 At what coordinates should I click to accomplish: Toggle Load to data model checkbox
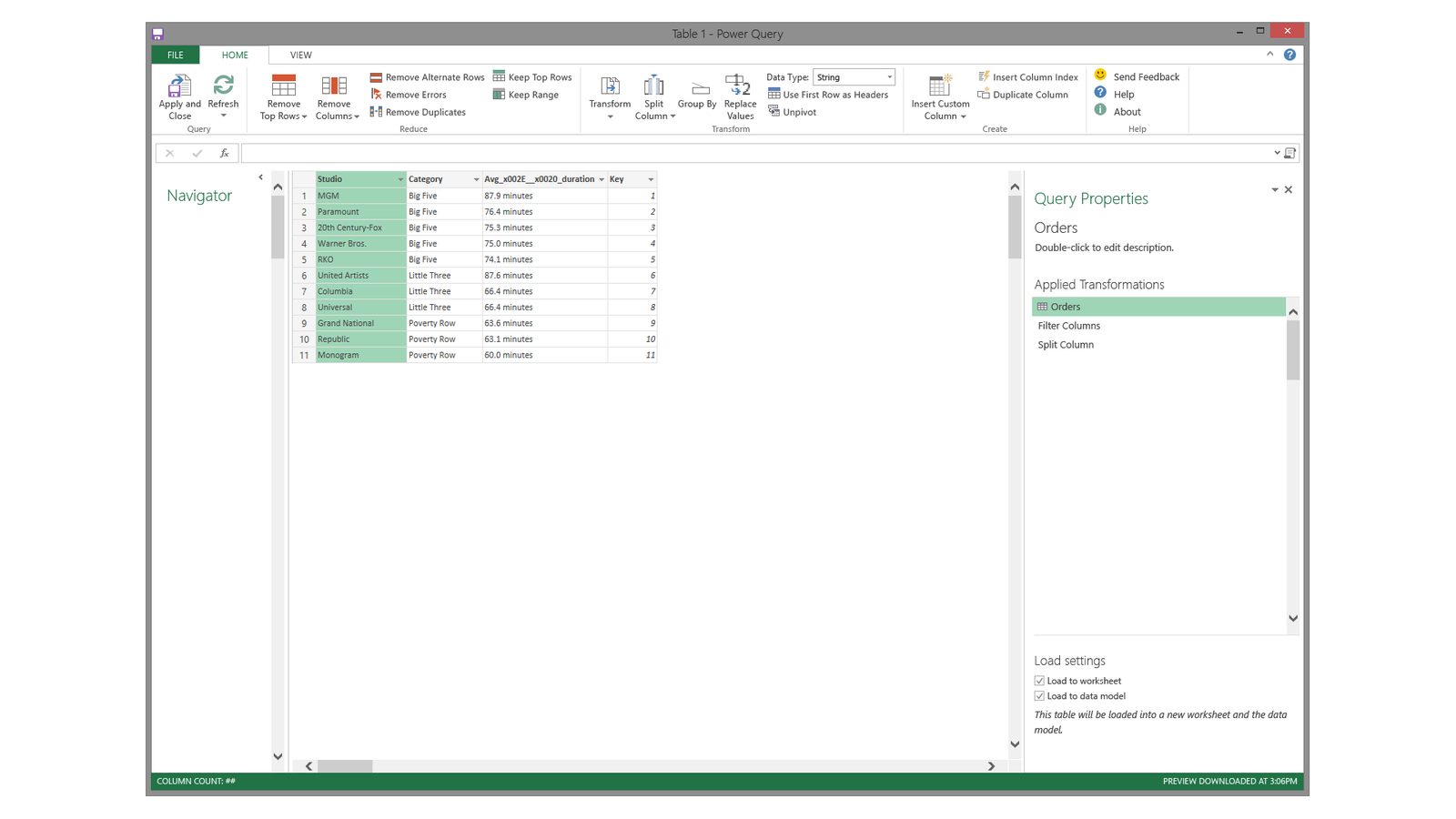pyautogui.click(x=1039, y=696)
